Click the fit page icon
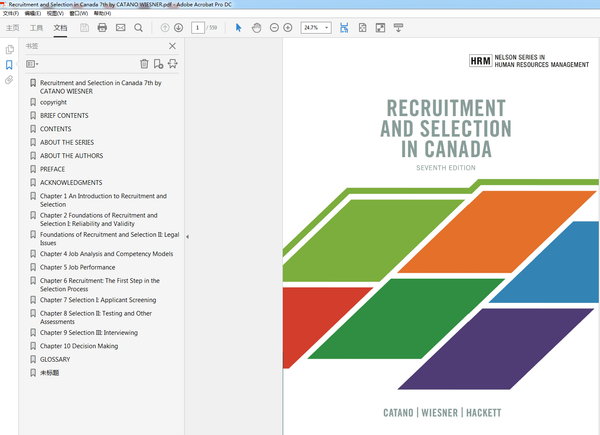Viewport: 600px width, 435px height. tap(362, 28)
